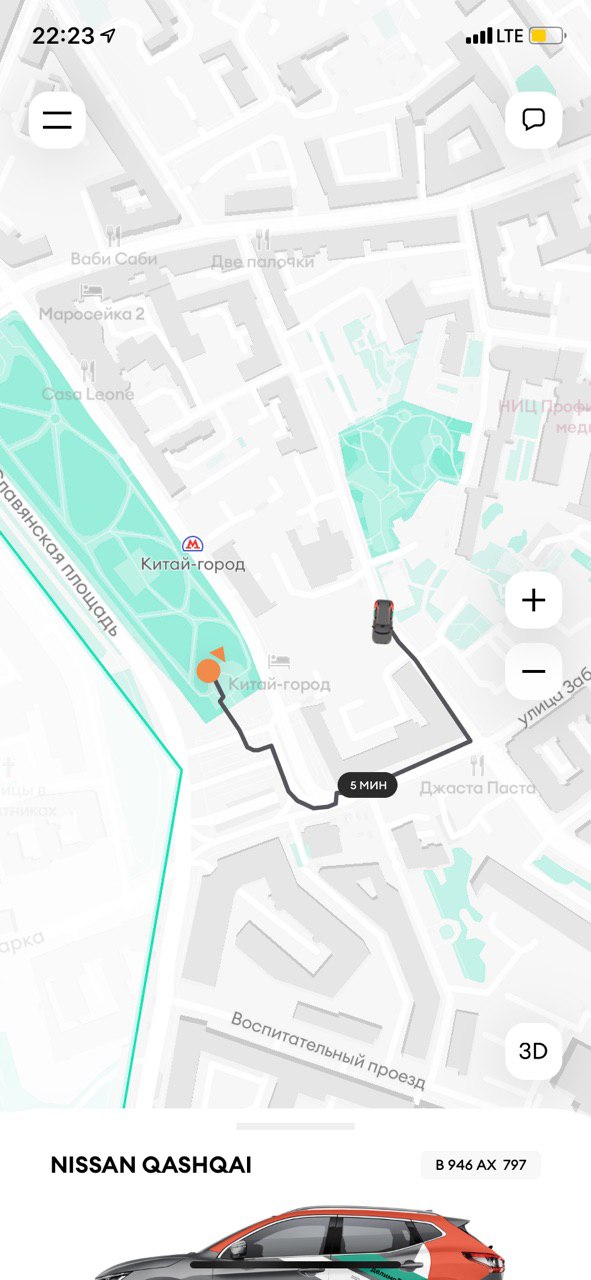Select the Две палочки restaurant marker
The width and height of the screenshot is (591, 1280).
pyautogui.click(x=263, y=239)
